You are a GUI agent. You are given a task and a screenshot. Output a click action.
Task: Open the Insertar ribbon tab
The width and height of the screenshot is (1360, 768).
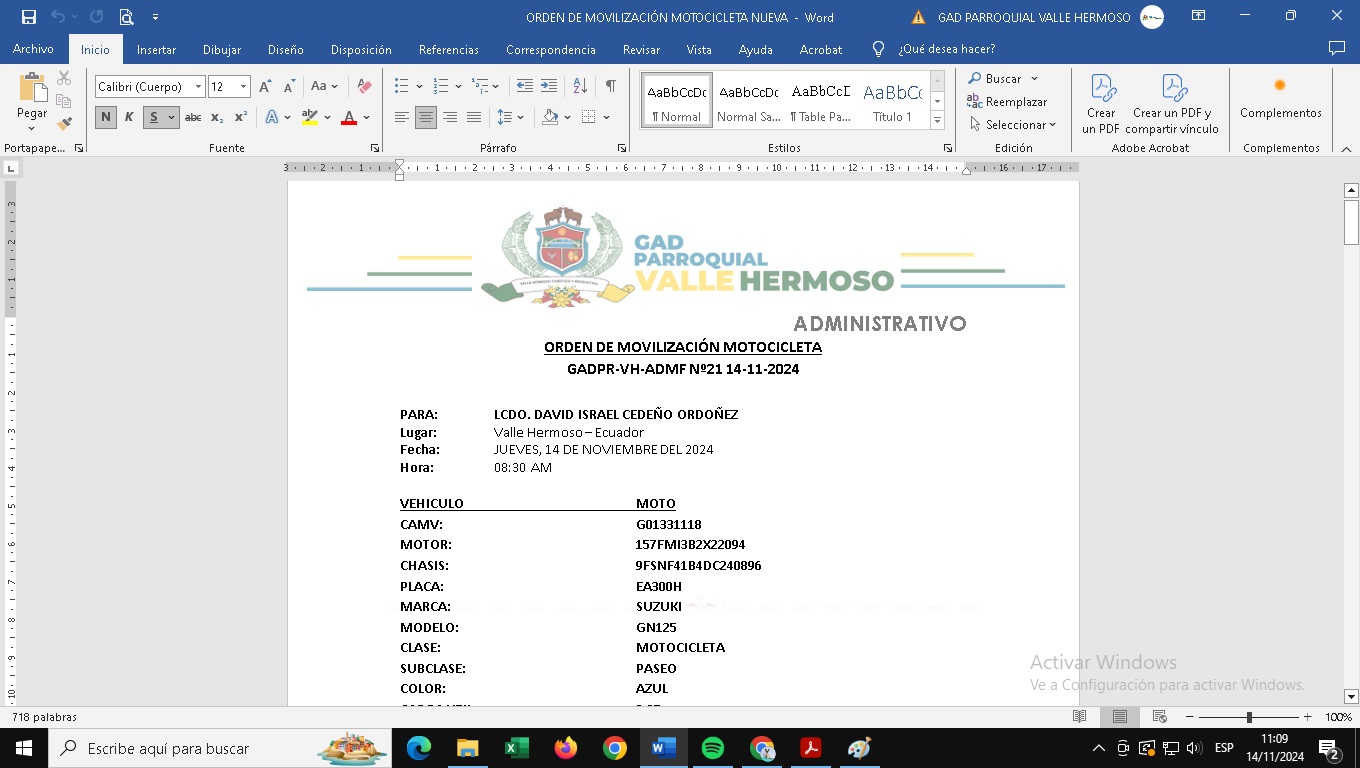point(156,49)
